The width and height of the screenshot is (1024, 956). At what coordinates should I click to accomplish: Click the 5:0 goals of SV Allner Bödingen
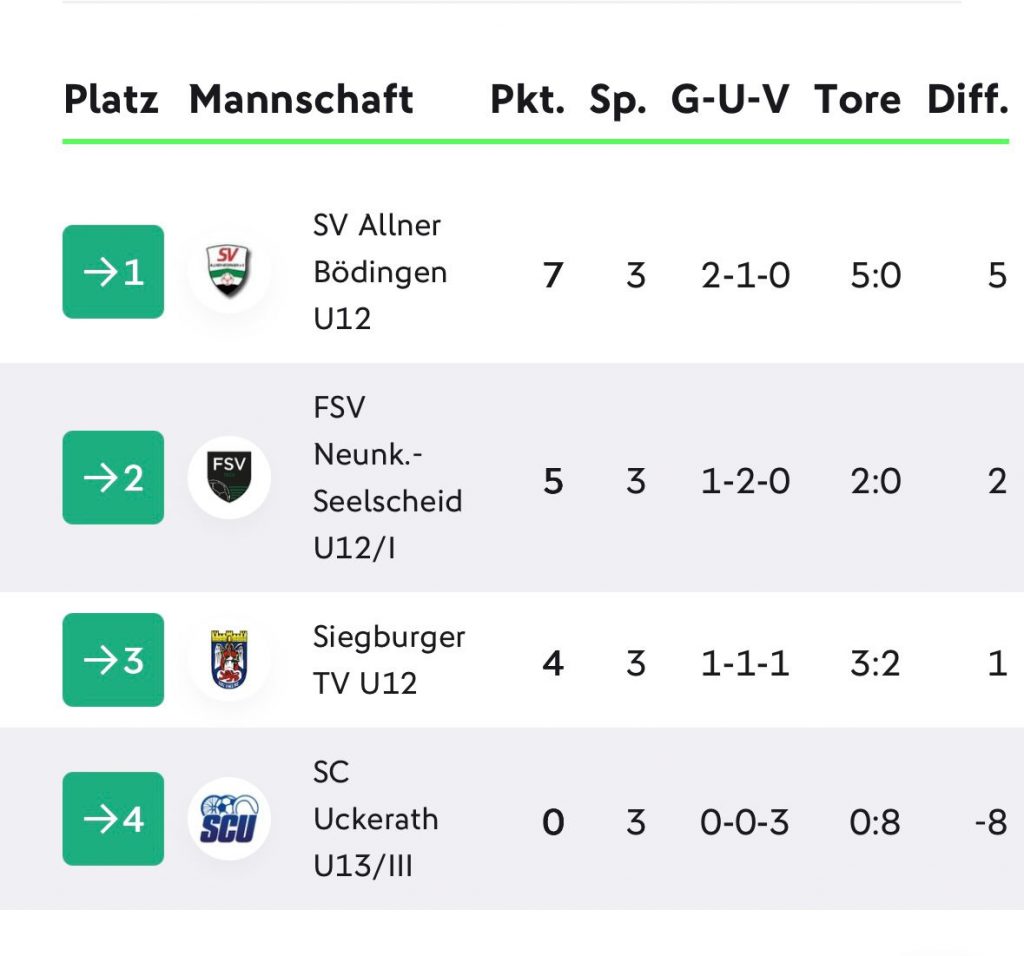point(876,276)
